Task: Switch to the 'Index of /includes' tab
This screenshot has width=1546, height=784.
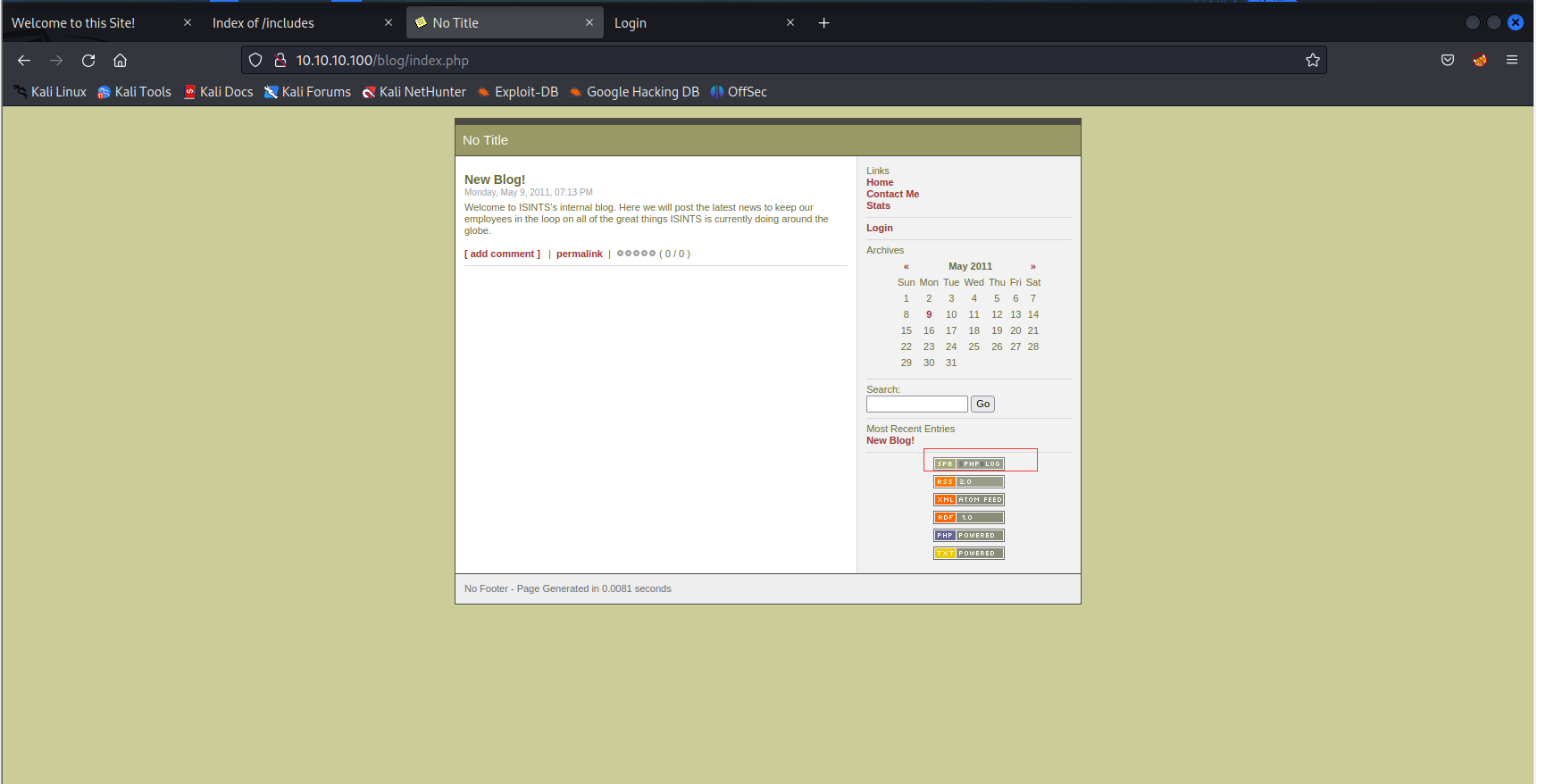Action: 302,23
